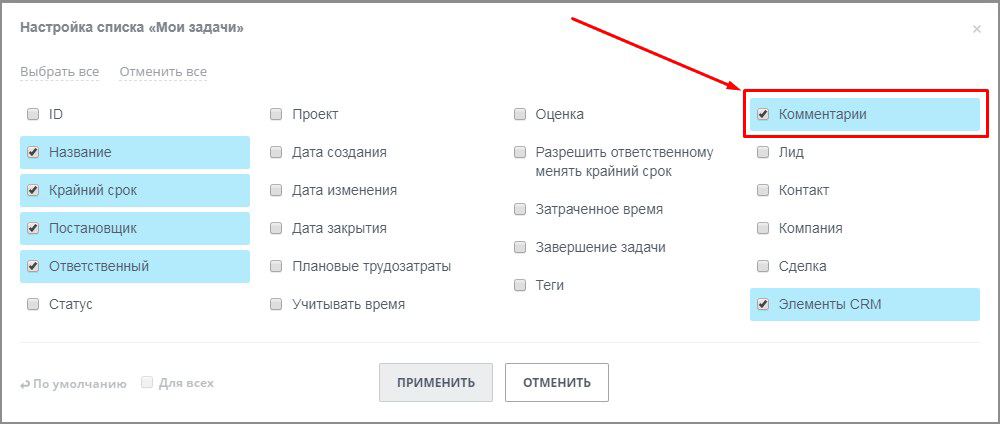
Task: Click the 'Отменить все' link
Action: pyautogui.click(x=163, y=72)
